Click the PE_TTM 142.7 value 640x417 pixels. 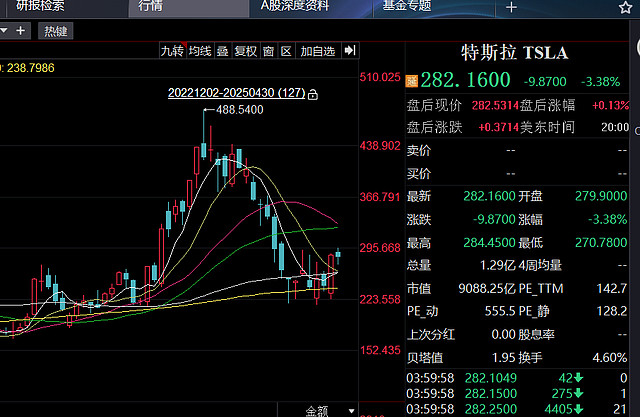pos(611,289)
